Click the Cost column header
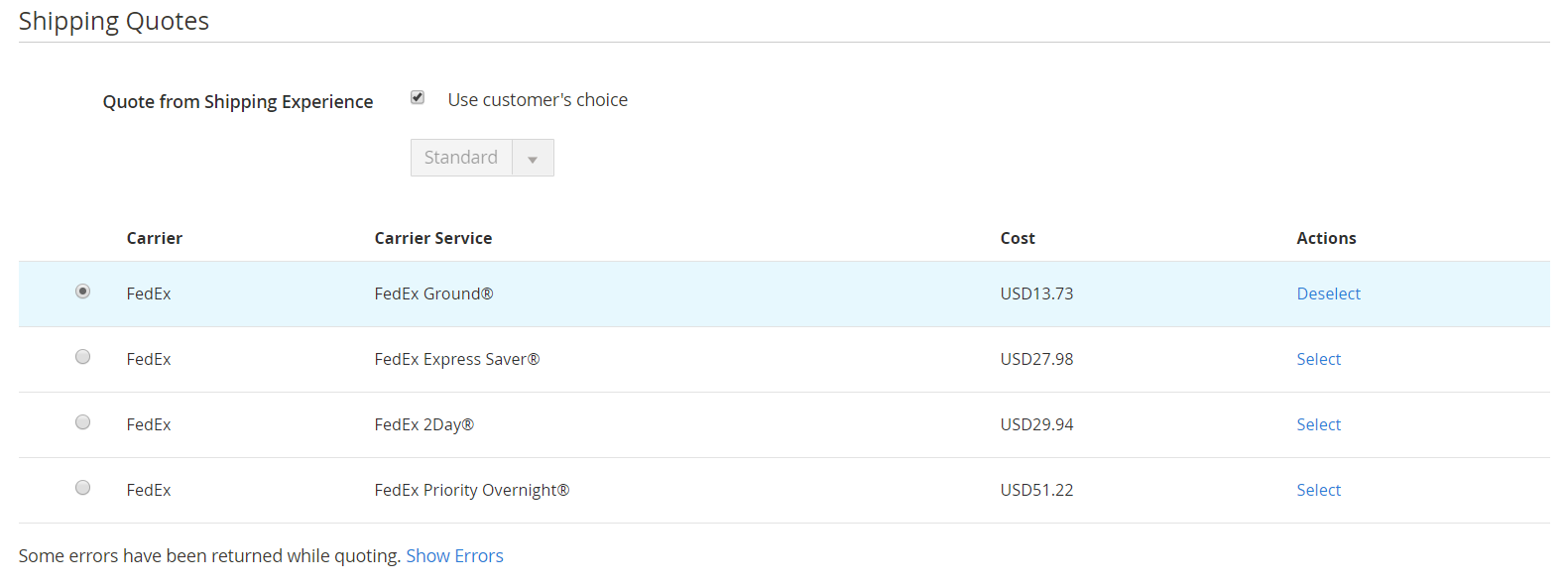 pos(1018,238)
